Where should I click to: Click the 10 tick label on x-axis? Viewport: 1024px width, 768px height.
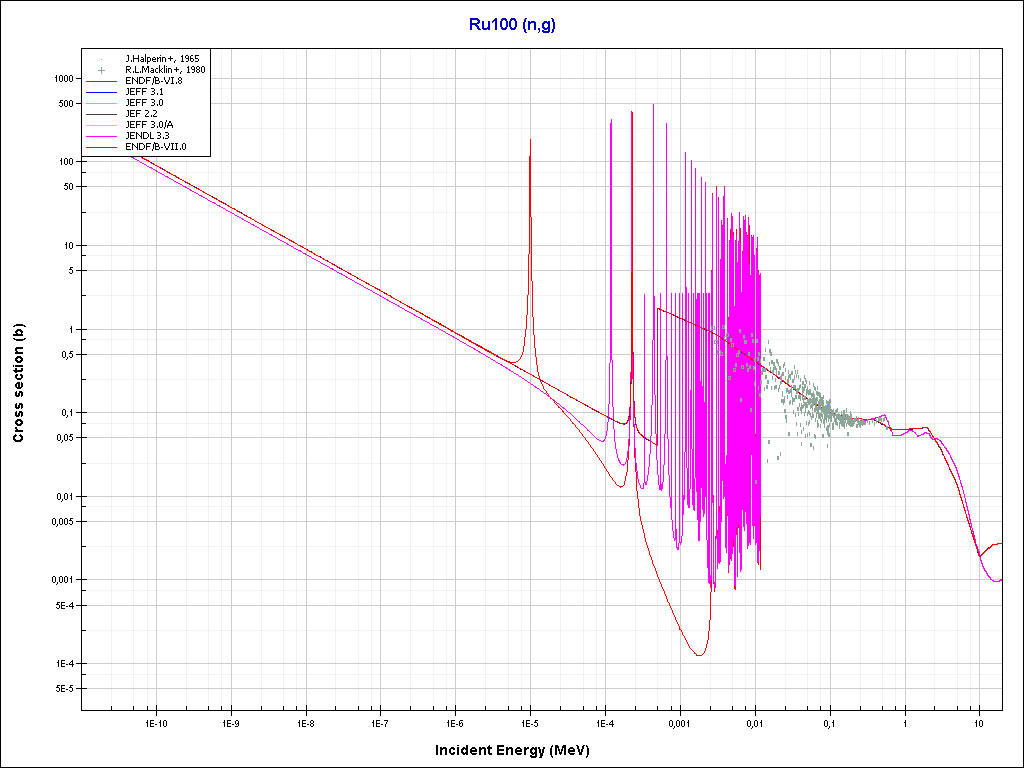pos(979,723)
